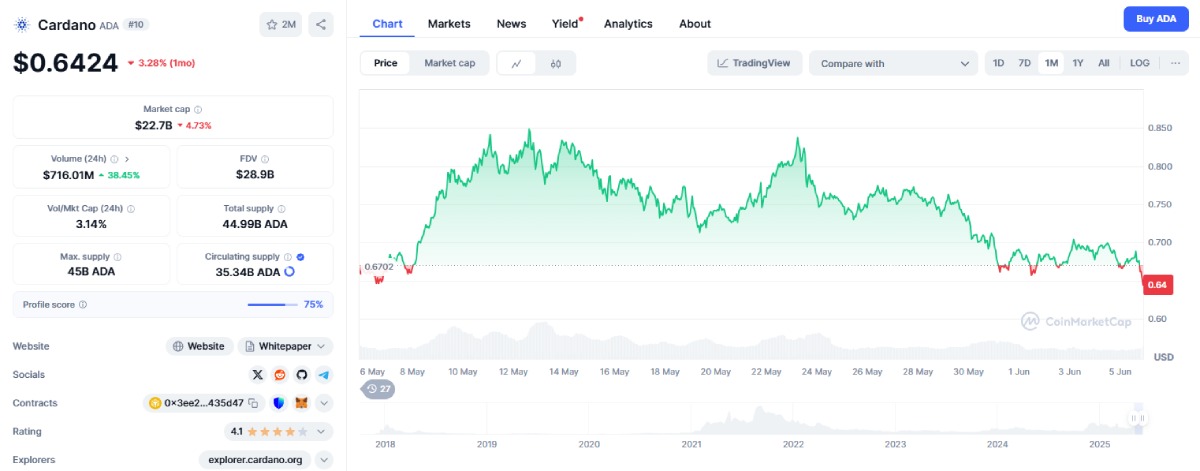Switch to candlestick chart view

click(555, 63)
